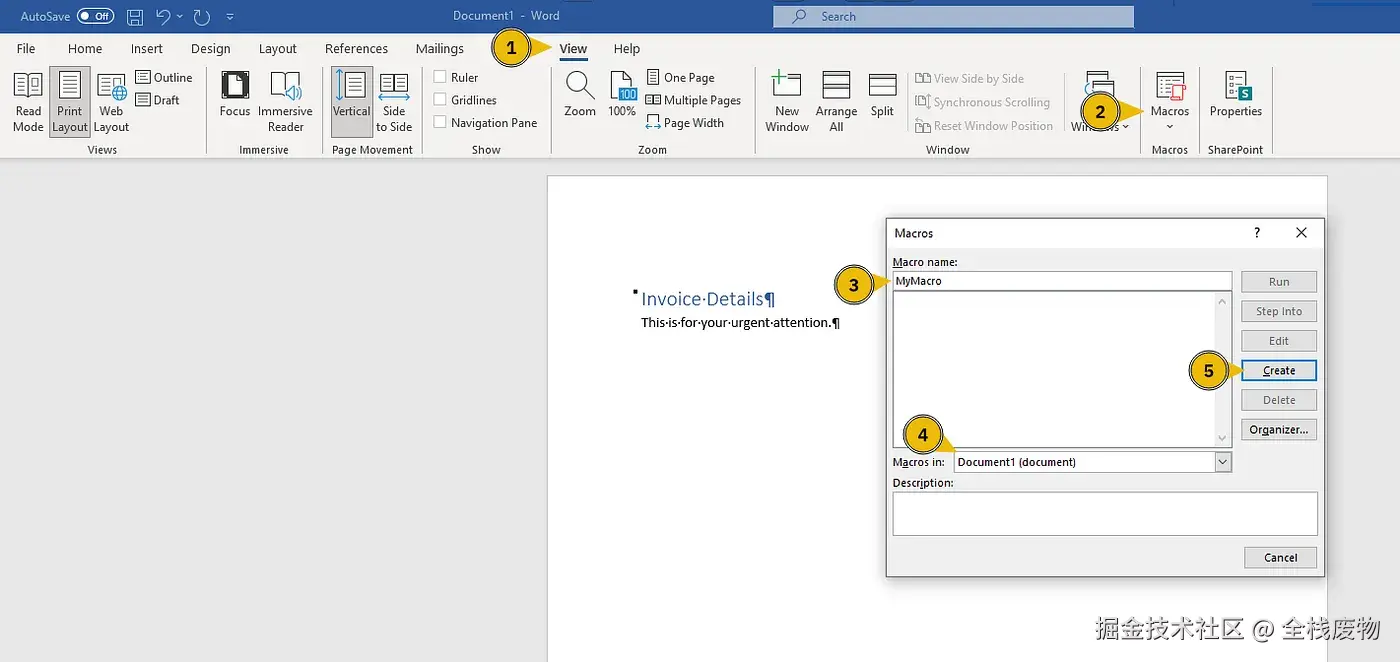Click the Invoice Details heading
The height and width of the screenshot is (662, 1400).
[708, 299]
